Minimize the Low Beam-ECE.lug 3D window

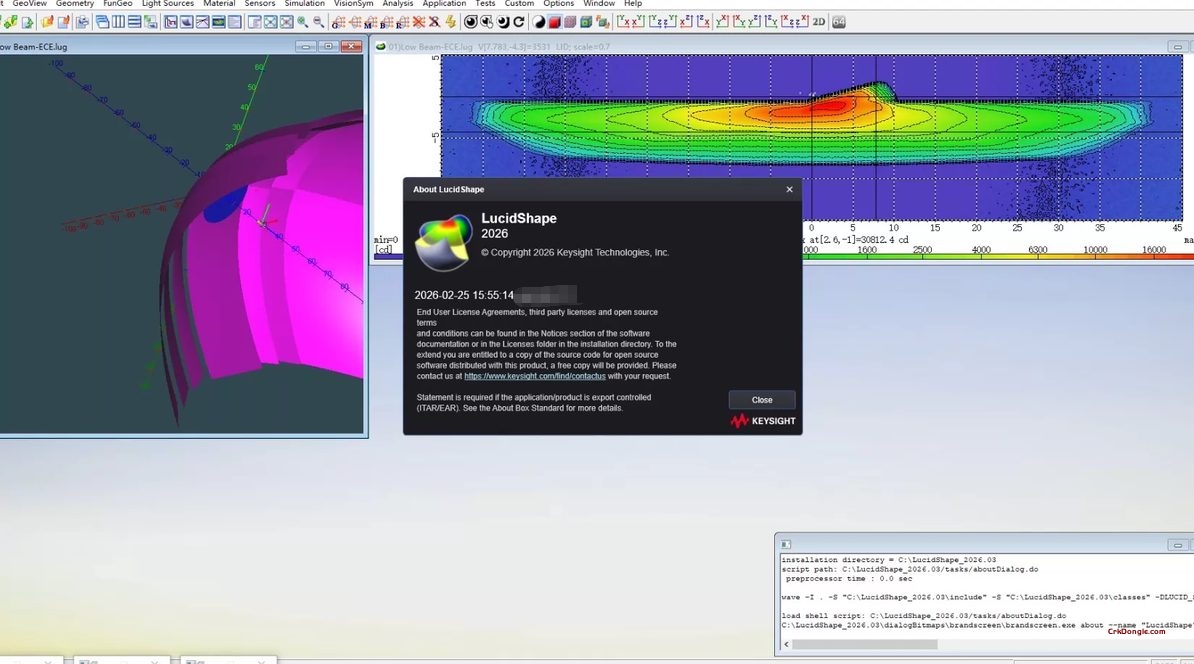point(306,46)
